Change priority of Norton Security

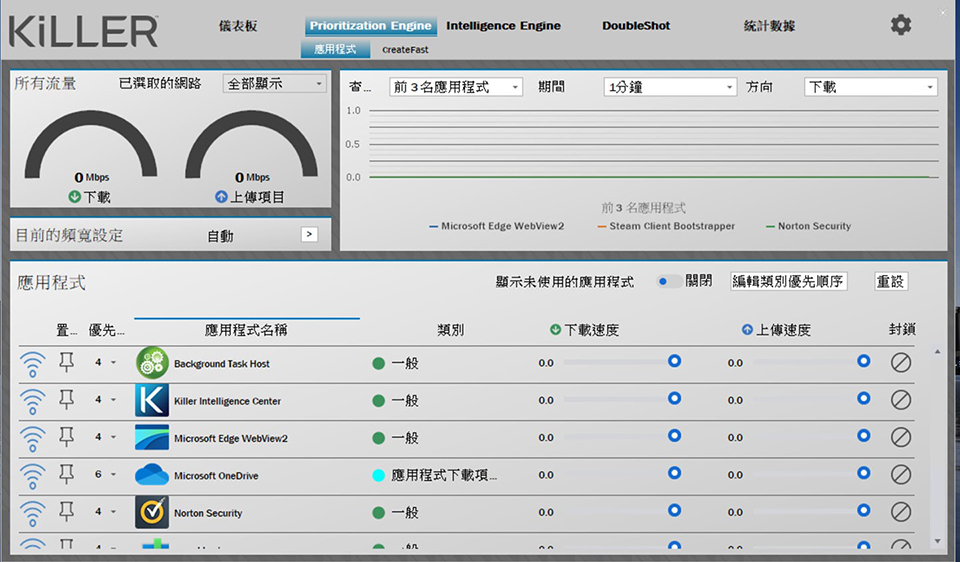(105, 512)
